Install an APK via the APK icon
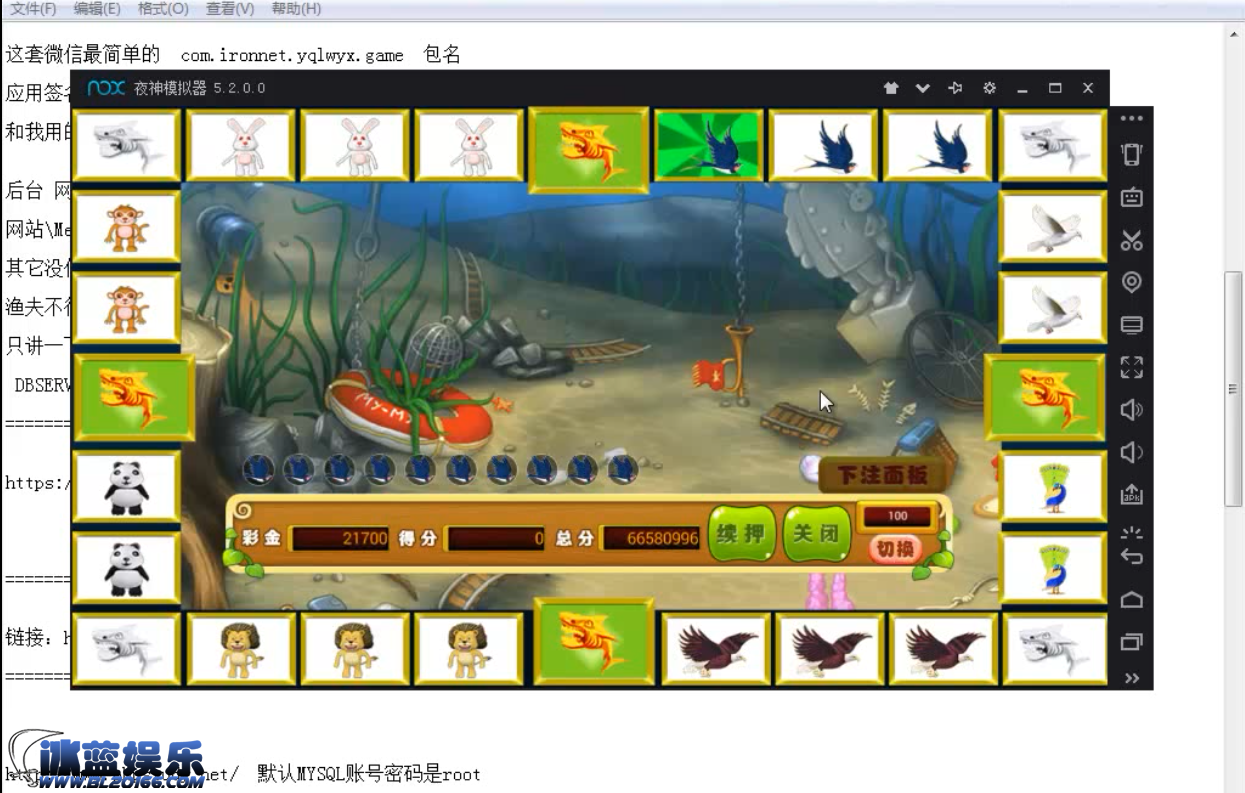This screenshot has width=1245, height=793. (x=1131, y=495)
